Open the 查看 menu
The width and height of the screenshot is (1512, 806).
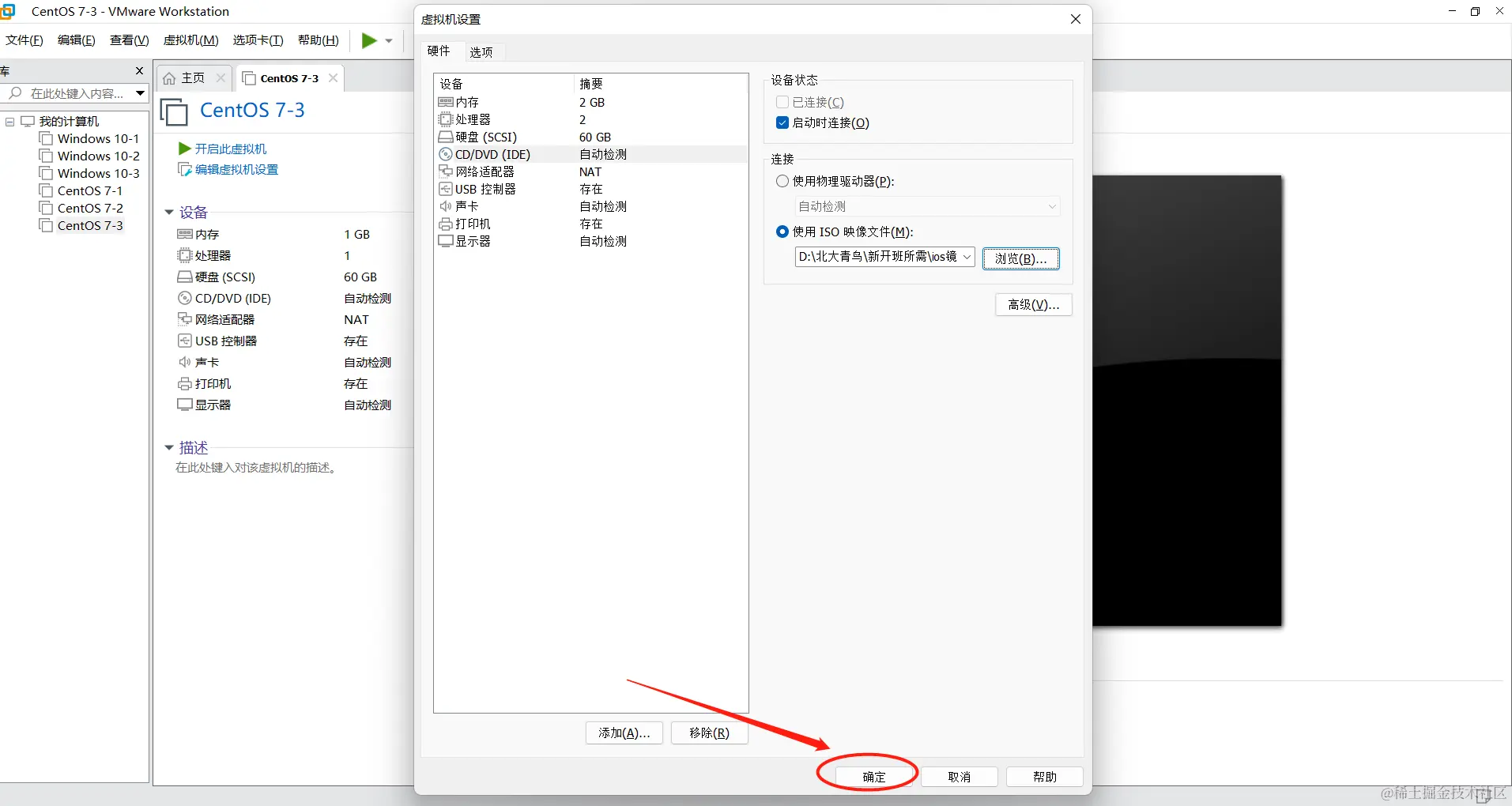point(129,40)
